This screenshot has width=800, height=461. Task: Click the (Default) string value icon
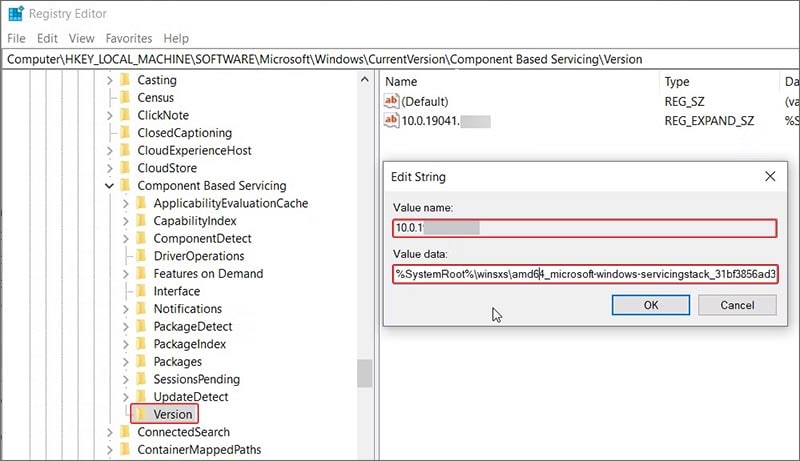pos(391,101)
